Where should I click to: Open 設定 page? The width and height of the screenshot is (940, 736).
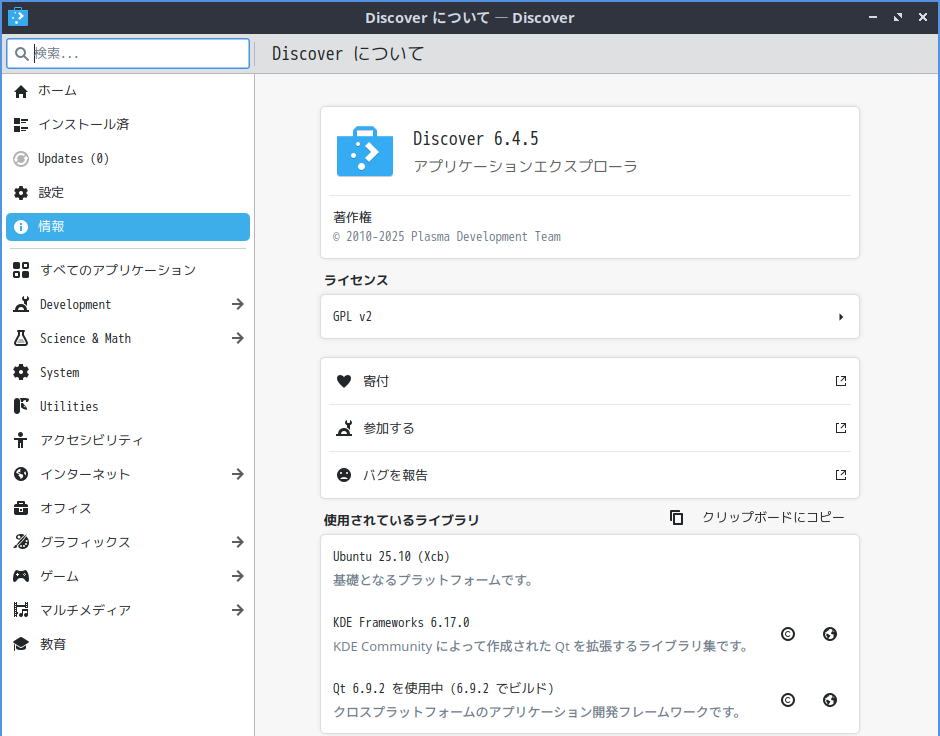click(128, 193)
